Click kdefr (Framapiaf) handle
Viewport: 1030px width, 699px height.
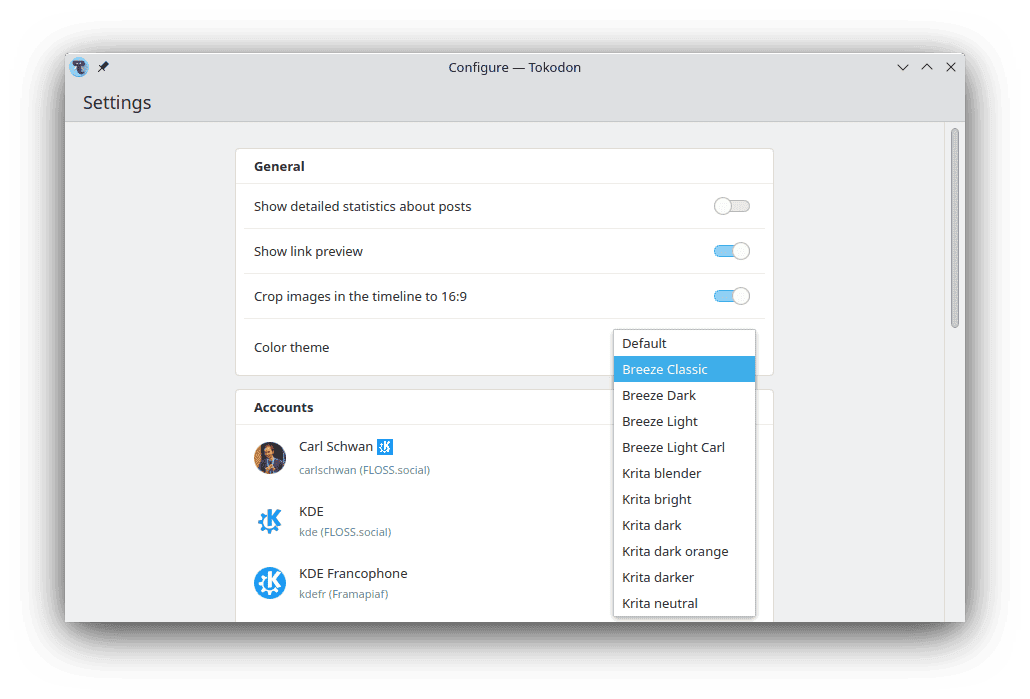tap(344, 594)
